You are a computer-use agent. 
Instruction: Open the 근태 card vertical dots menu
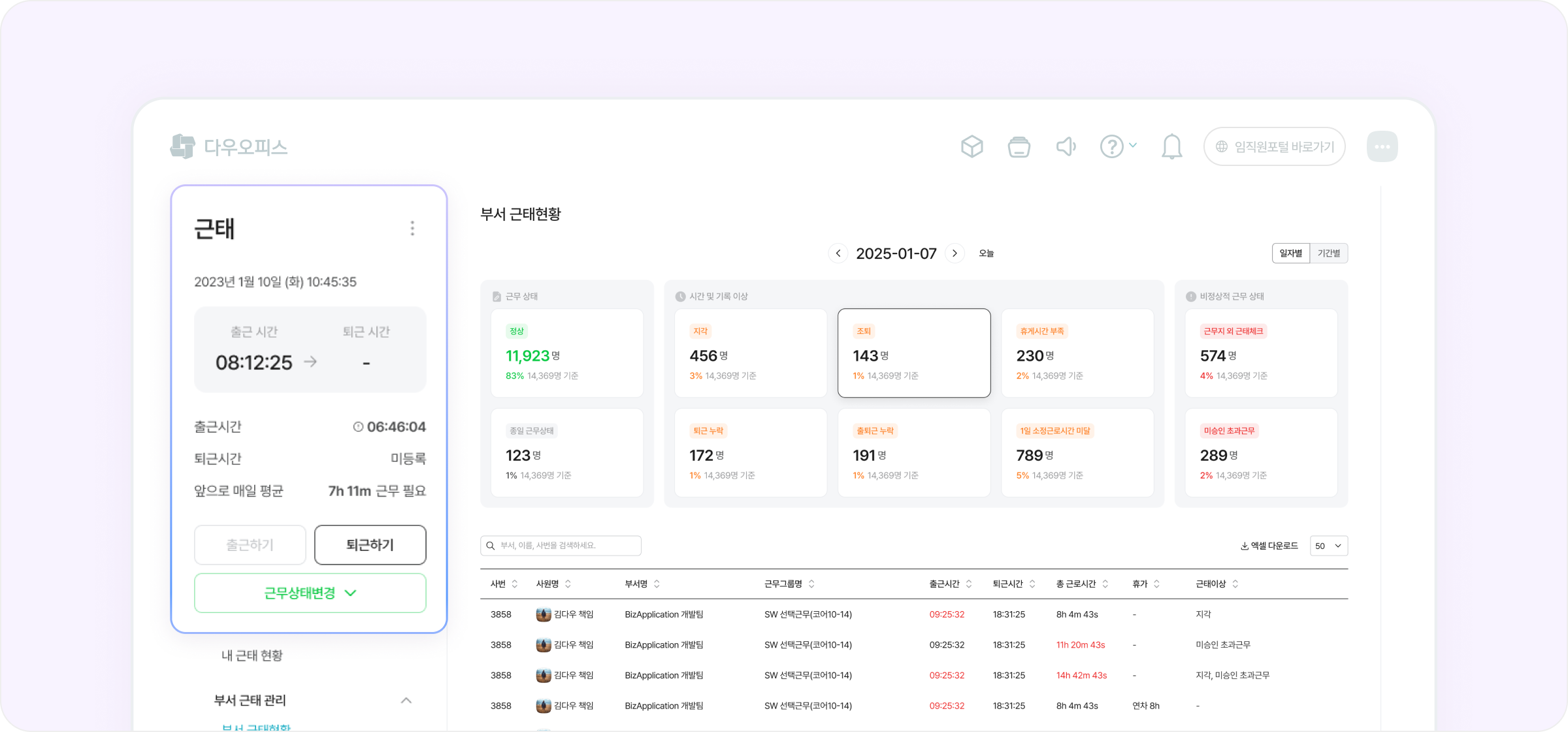(x=412, y=228)
